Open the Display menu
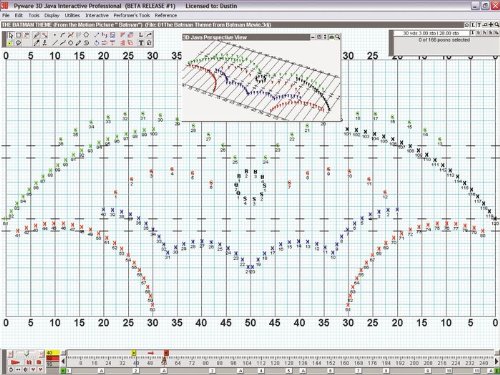The width and height of the screenshot is (500, 375). [52, 15]
